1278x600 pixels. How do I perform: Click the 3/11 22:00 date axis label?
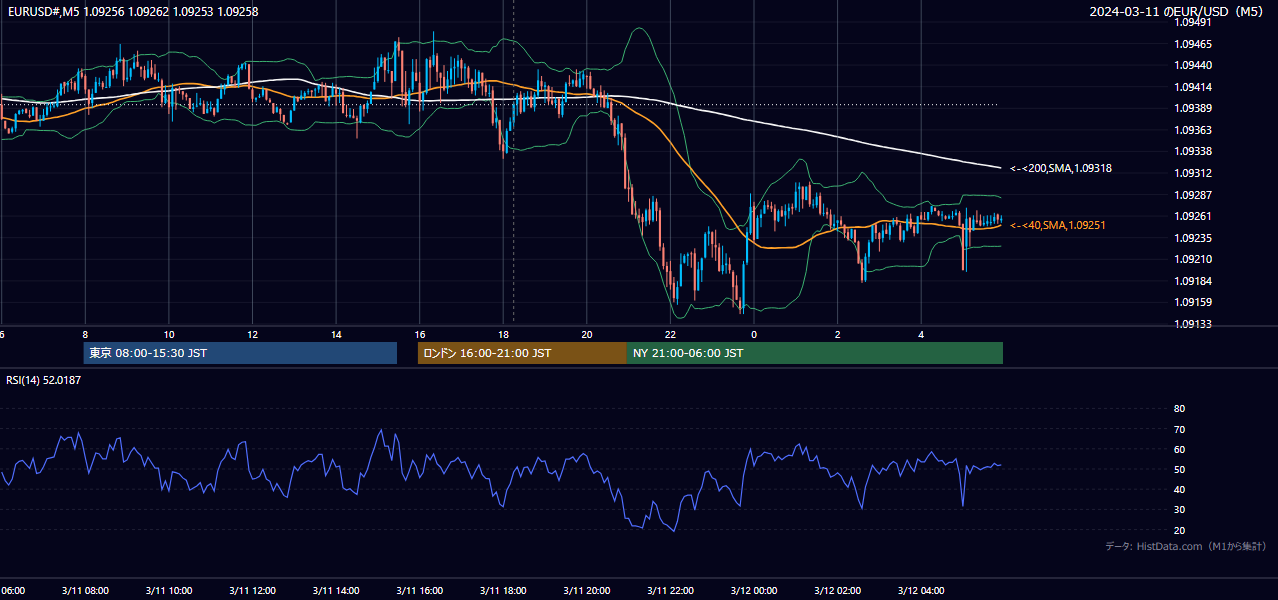tap(671, 591)
